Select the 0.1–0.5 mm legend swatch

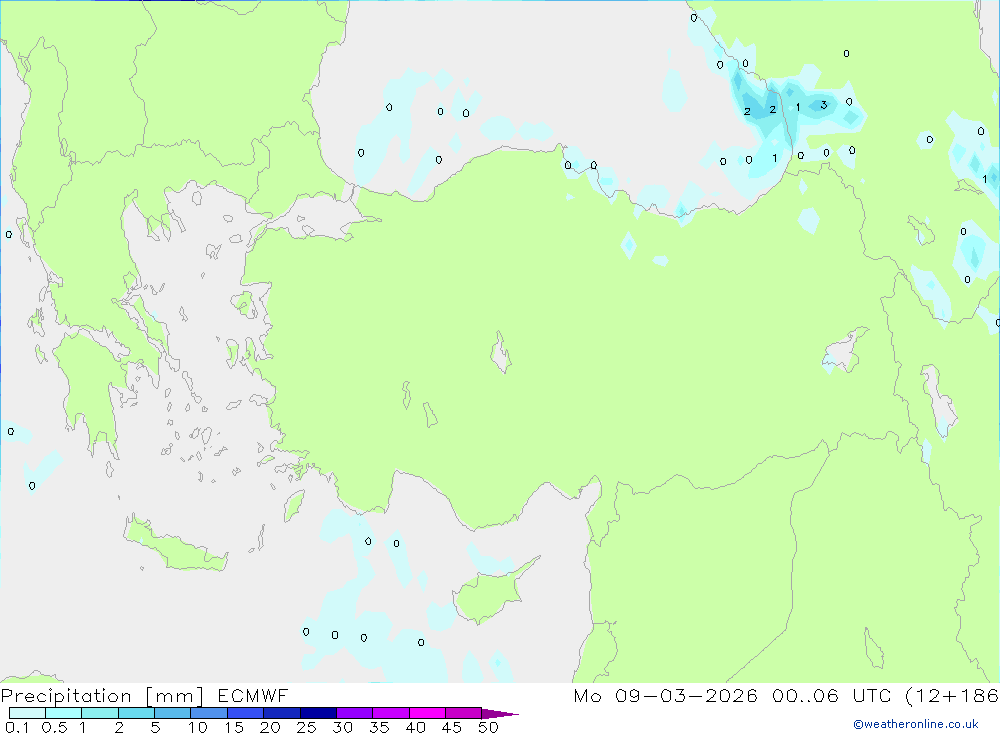(x=27, y=713)
